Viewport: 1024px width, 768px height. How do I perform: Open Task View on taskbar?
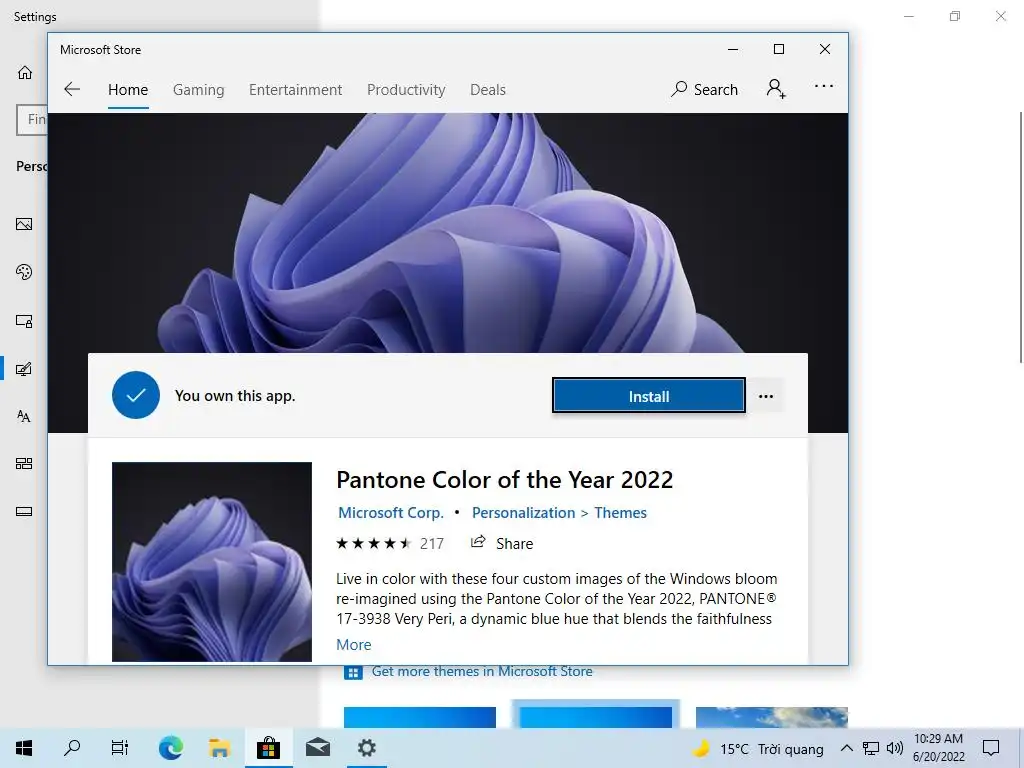pos(120,748)
